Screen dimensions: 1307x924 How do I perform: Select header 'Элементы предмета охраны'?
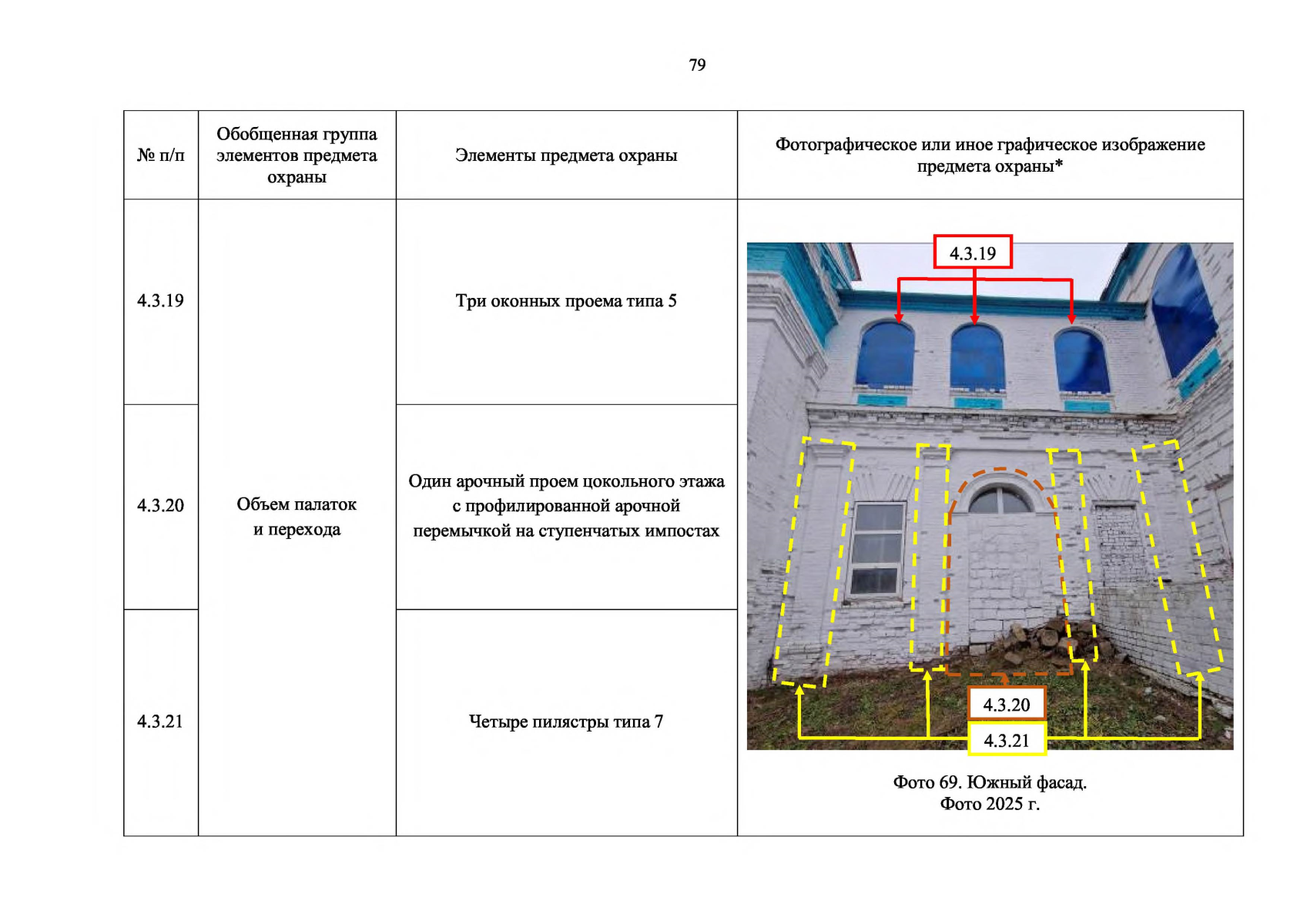point(566,156)
